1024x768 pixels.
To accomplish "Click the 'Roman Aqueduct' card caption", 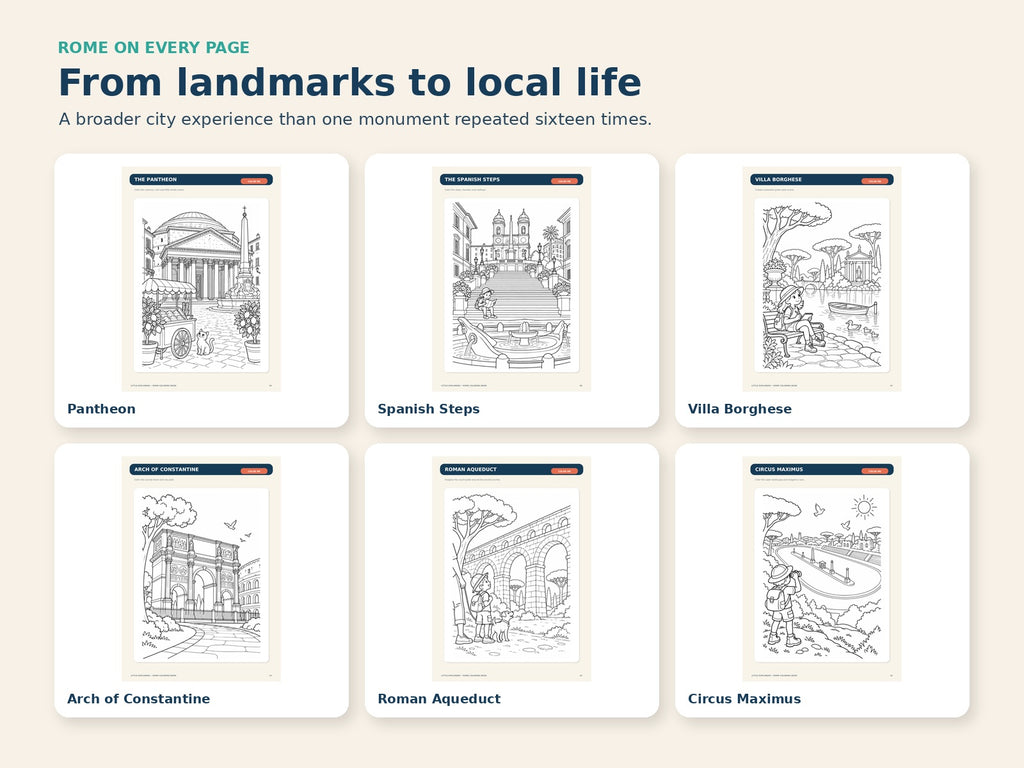I will 439,699.
